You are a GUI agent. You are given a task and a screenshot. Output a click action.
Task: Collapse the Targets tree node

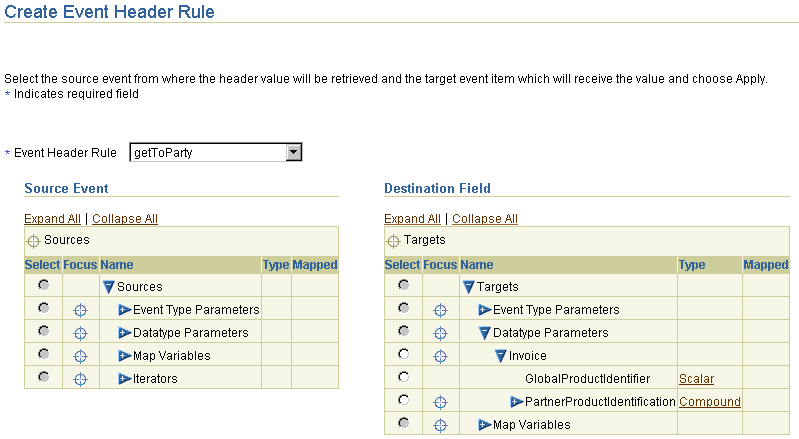click(469, 287)
